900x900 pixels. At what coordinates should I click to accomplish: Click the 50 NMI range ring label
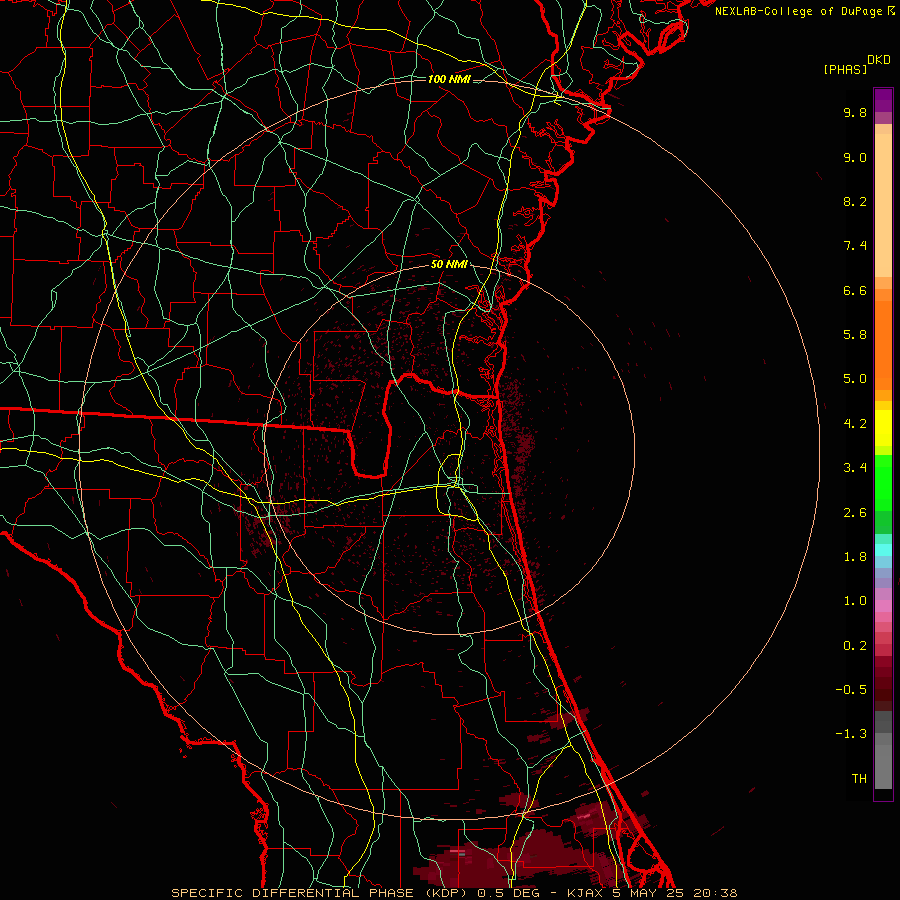coord(449,264)
